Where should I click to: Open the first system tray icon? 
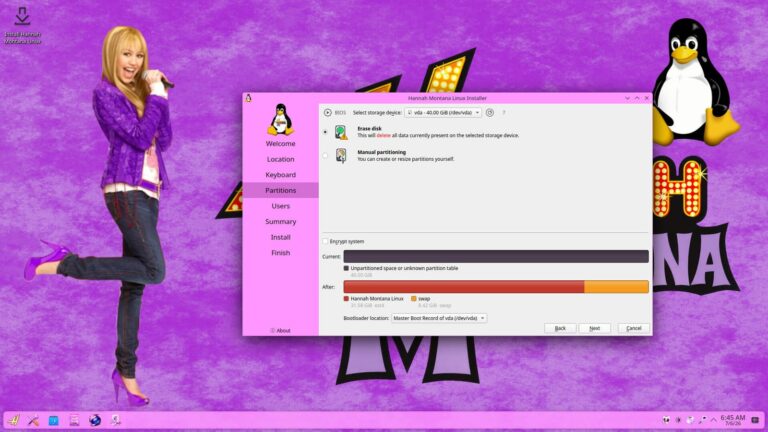[666, 420]
